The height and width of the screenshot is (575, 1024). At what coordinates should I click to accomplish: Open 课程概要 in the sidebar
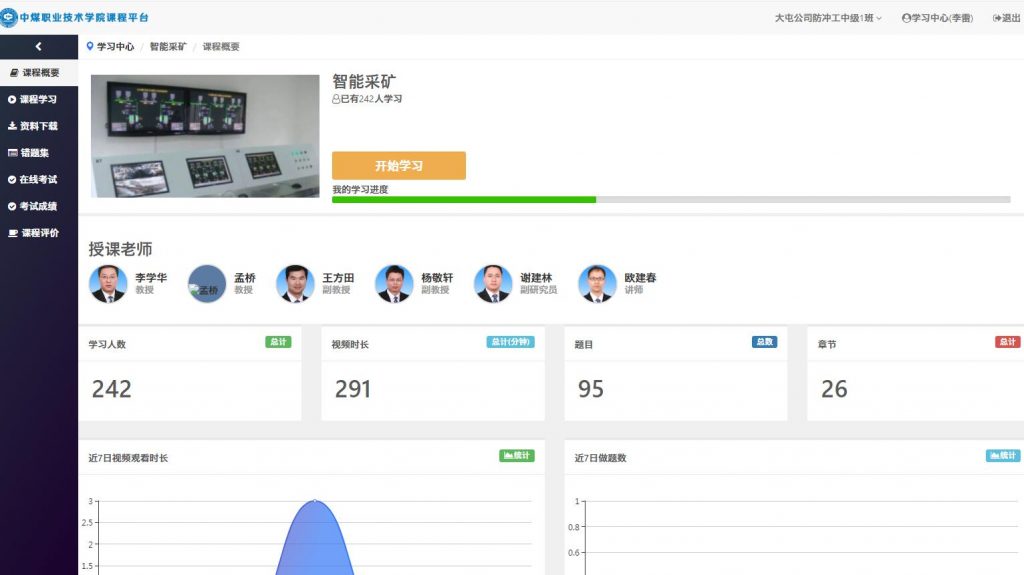pos(39,73)
